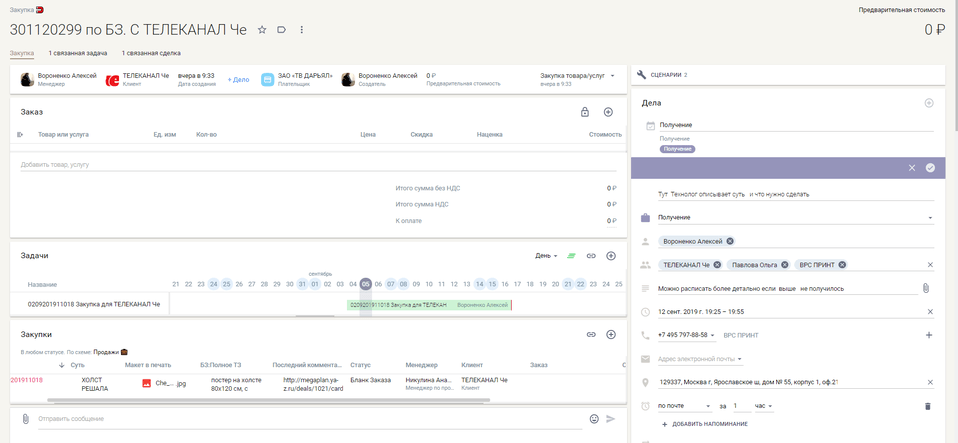Image resolution: width=958 pixels, height=443 pixels.
Task: Add new item with plus in Заказ
Action: 608,112
